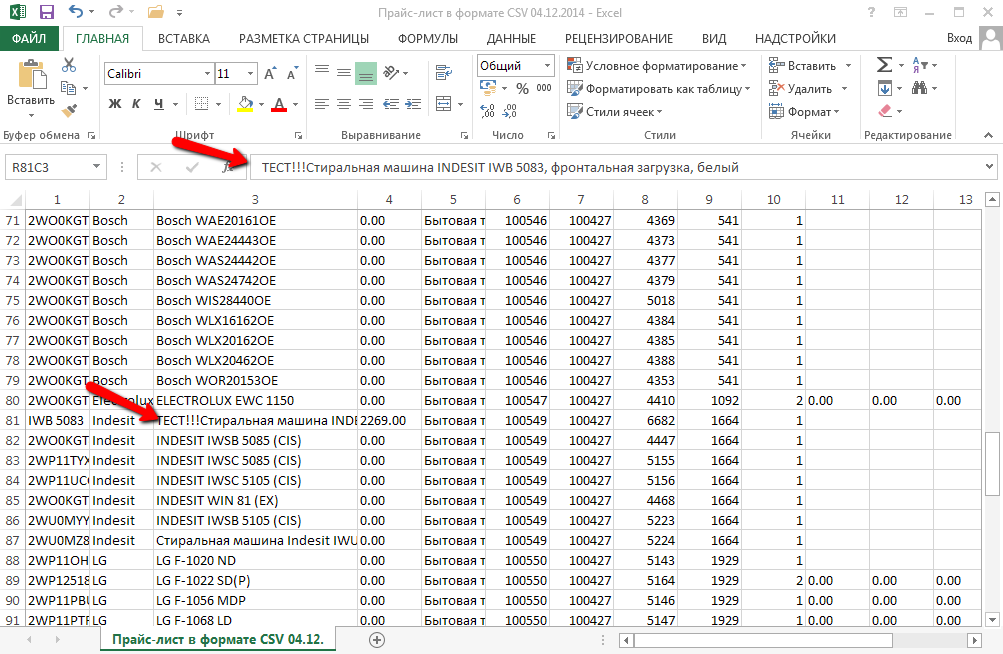The height and width of the screenshot is (654, 1003).
Task: Click the Формат cells button
Action: click(803, 111)
